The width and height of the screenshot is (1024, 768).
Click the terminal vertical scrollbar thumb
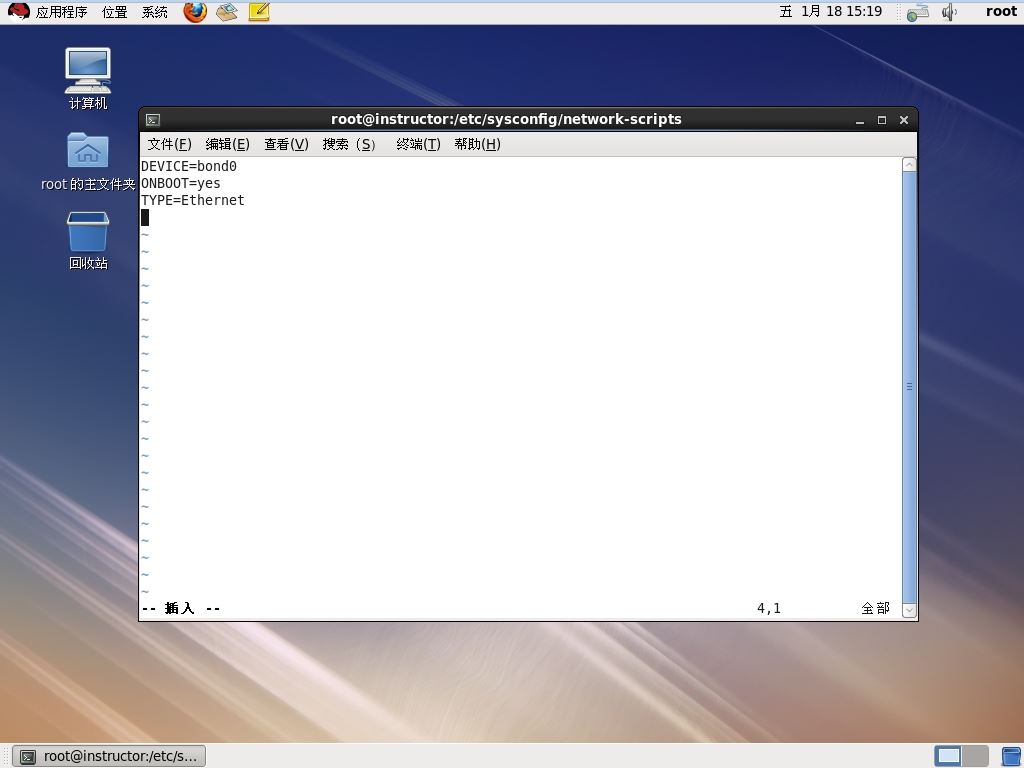pos(909,387)
